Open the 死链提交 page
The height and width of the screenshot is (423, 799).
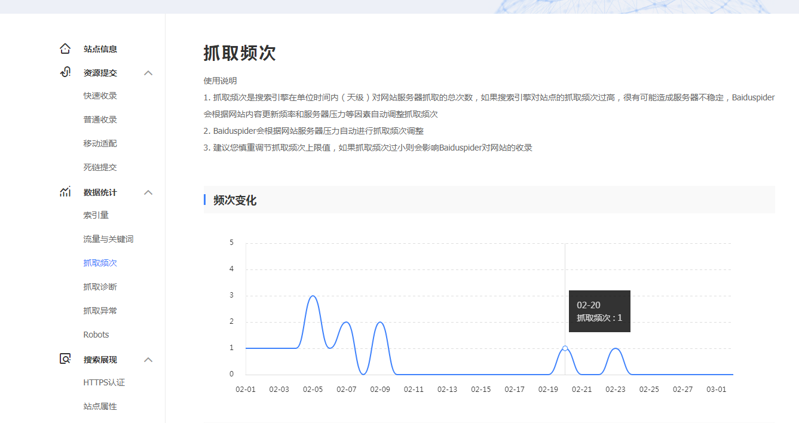coord(100,167)
